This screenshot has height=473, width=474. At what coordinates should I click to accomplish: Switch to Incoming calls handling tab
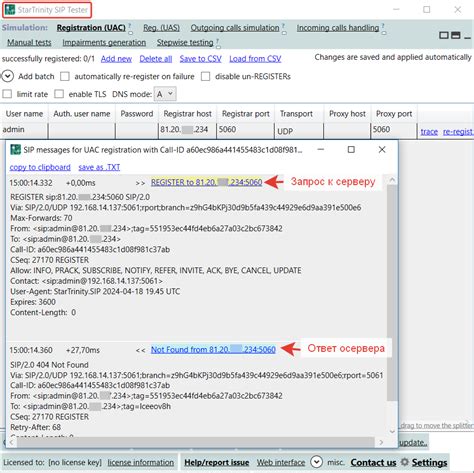tap(338, 28)
